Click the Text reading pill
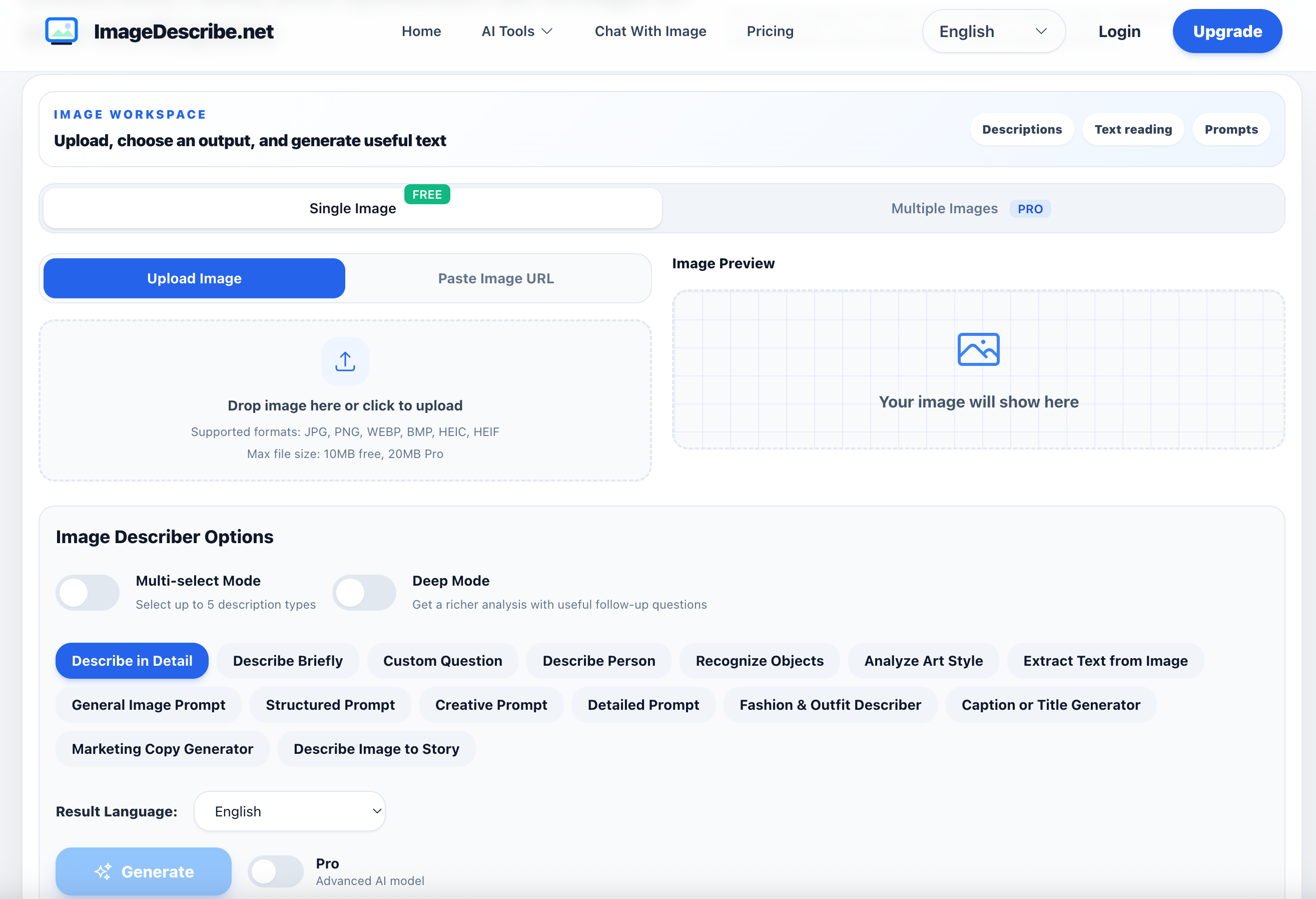Viewport: 1316px width, 899px height. [1133, 129]
